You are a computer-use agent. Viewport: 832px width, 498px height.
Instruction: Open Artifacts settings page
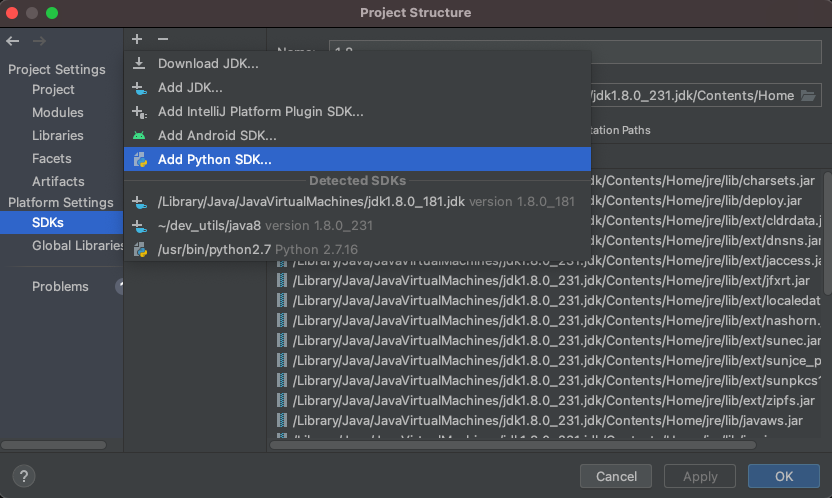click(x=58, y=181)
